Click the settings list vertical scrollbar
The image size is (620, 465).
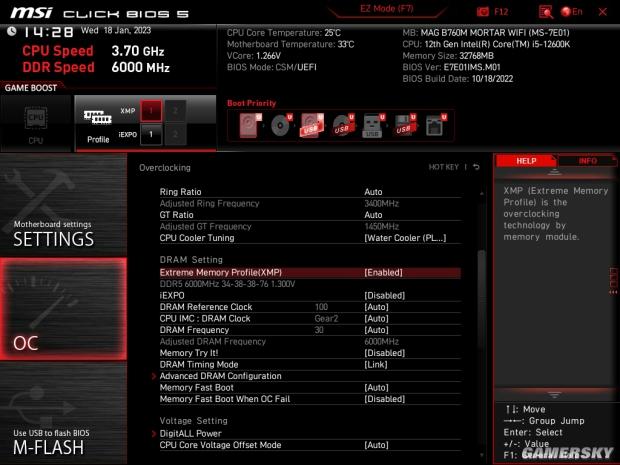481,301
